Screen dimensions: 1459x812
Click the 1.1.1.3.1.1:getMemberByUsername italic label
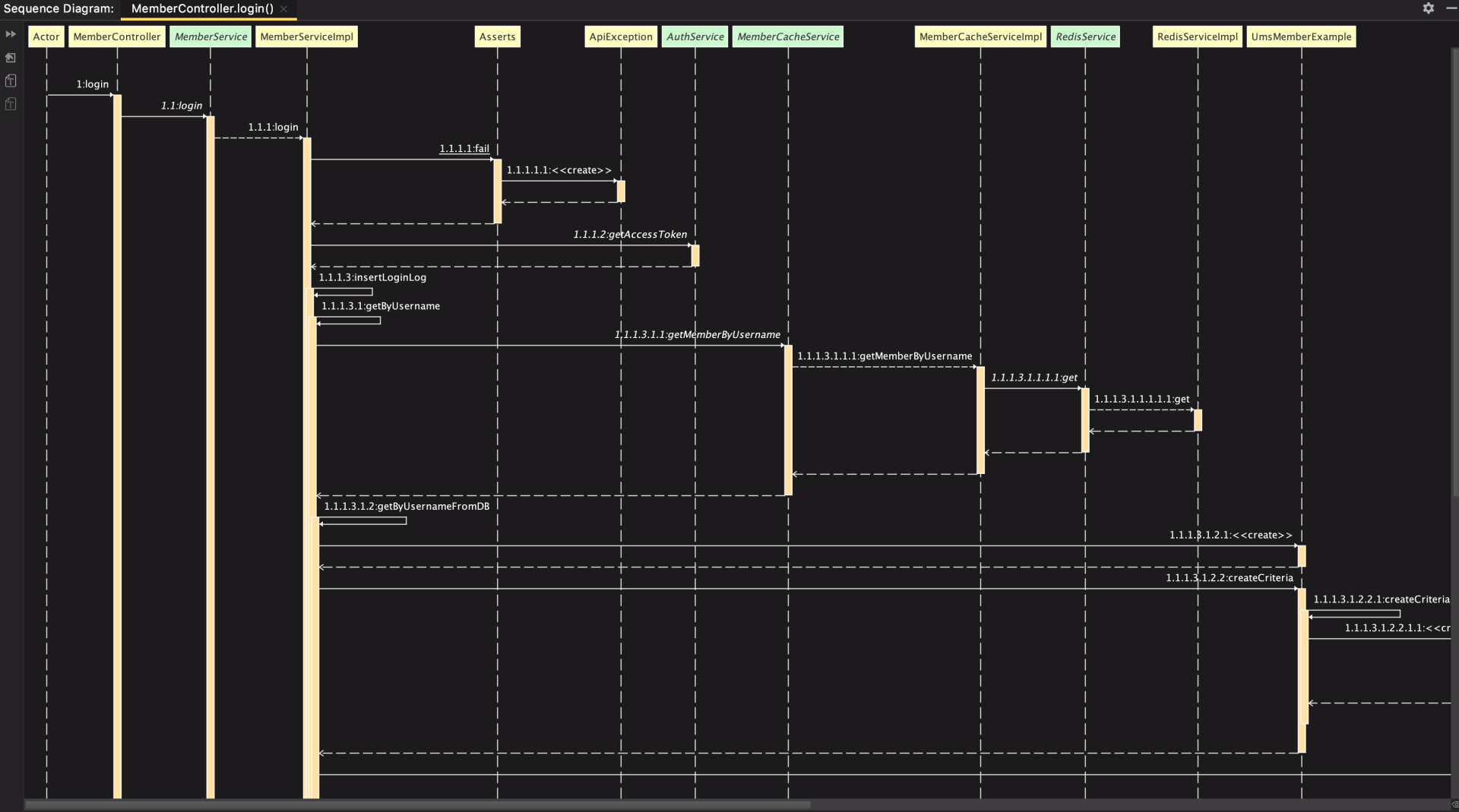698,334
